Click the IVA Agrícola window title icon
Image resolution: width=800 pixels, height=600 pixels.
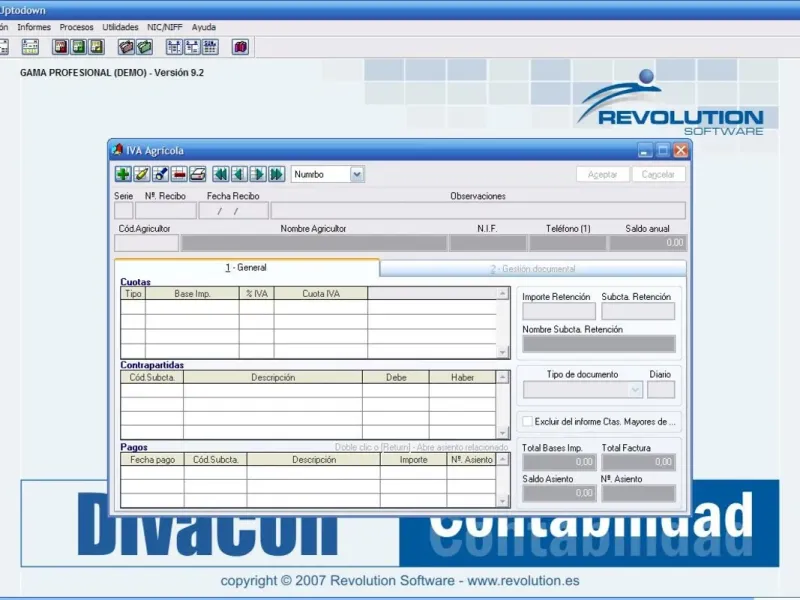[x=117, y=150]
